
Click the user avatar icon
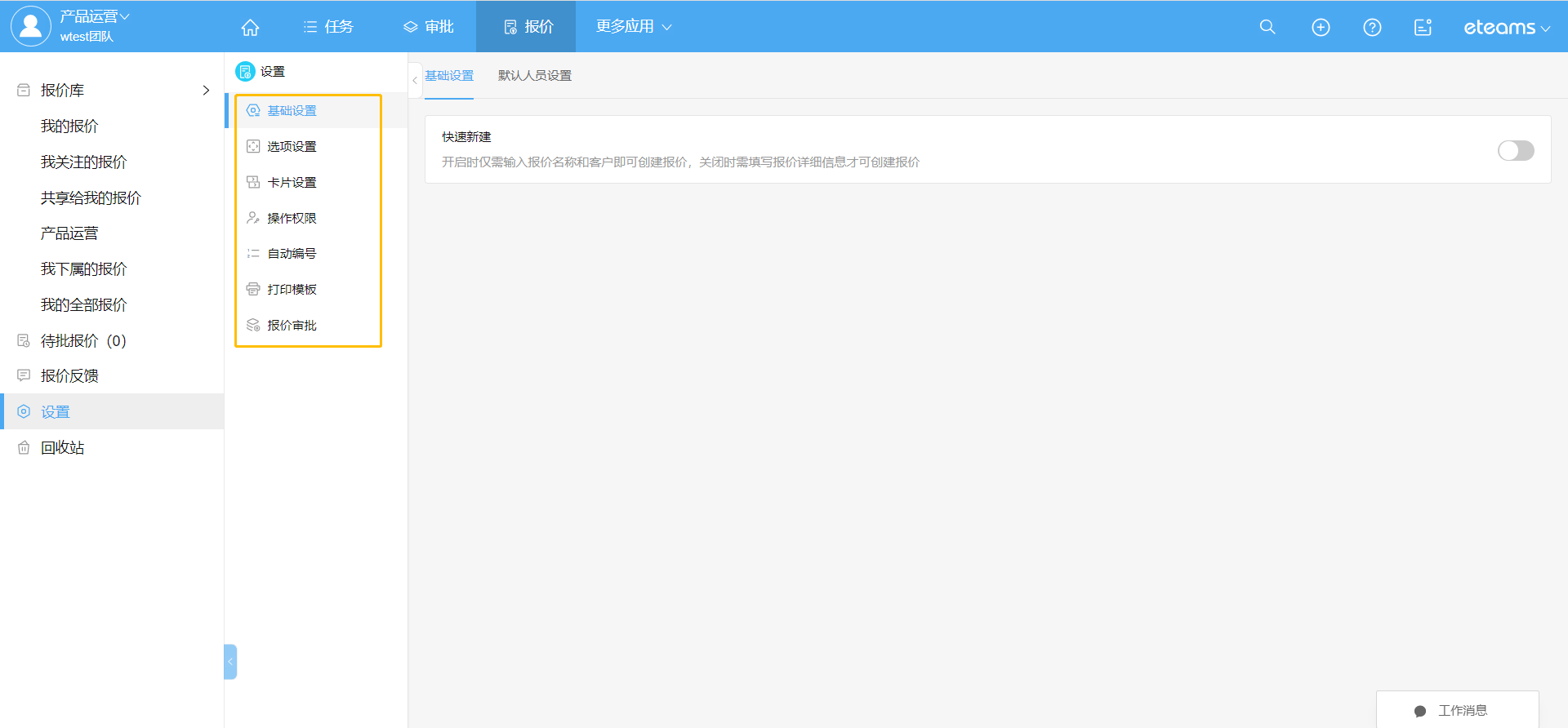pyautogui.click(x=30, y=26)
